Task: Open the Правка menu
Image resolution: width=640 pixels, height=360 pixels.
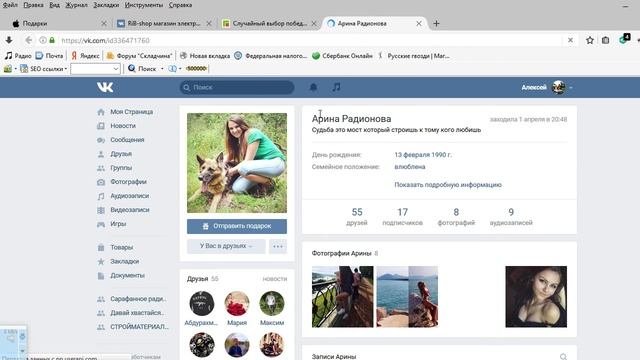Action: (33, 5)
